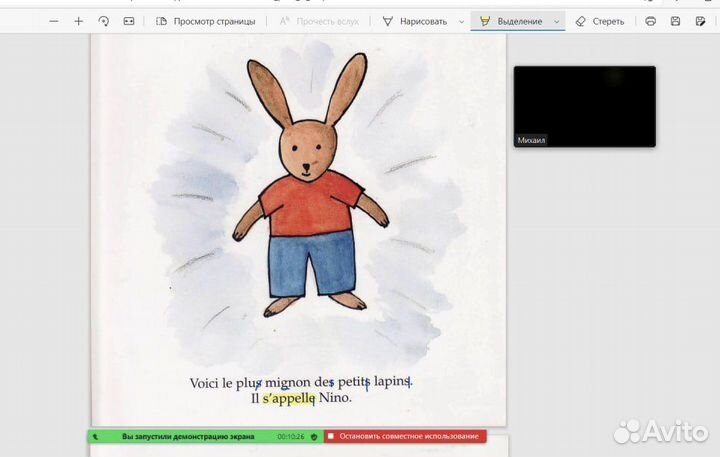Click Михаил's video thumbnail

point(585,107)
